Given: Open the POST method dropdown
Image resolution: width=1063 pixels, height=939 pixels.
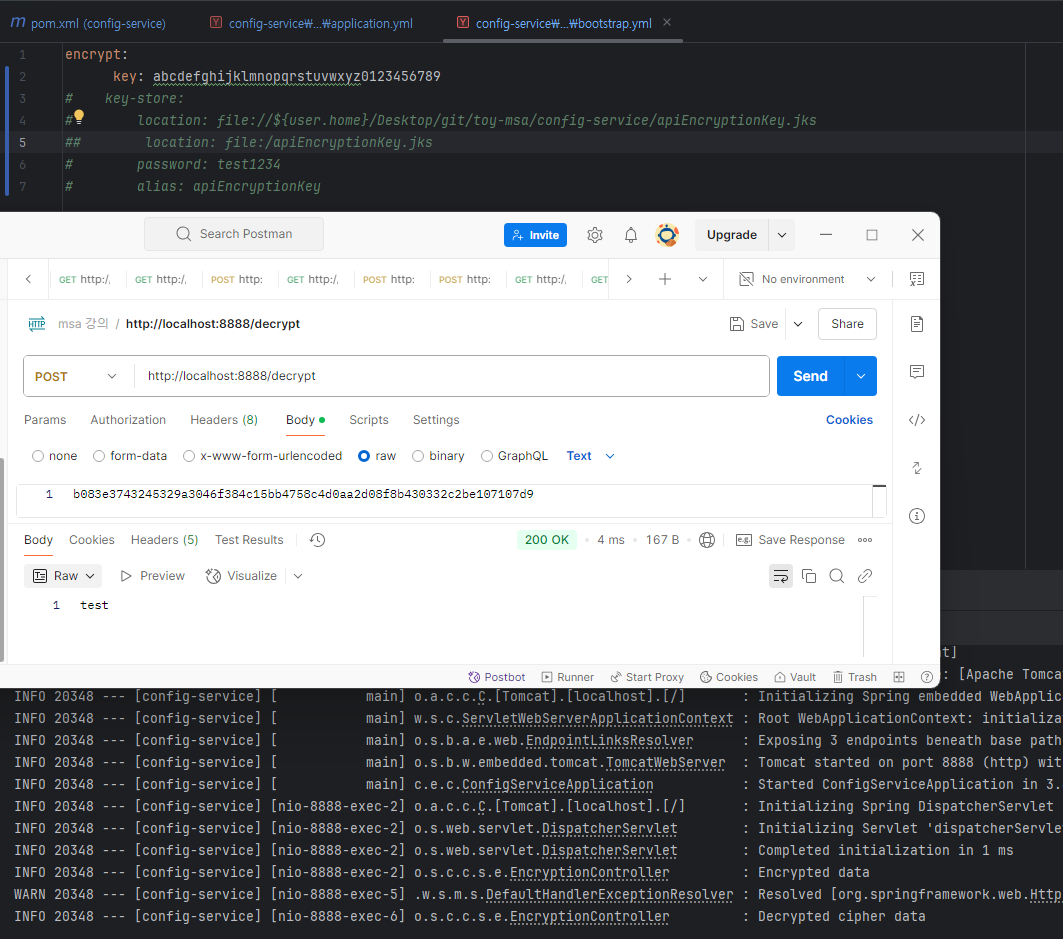Looking at the screenshot, I should click(75, 376).
